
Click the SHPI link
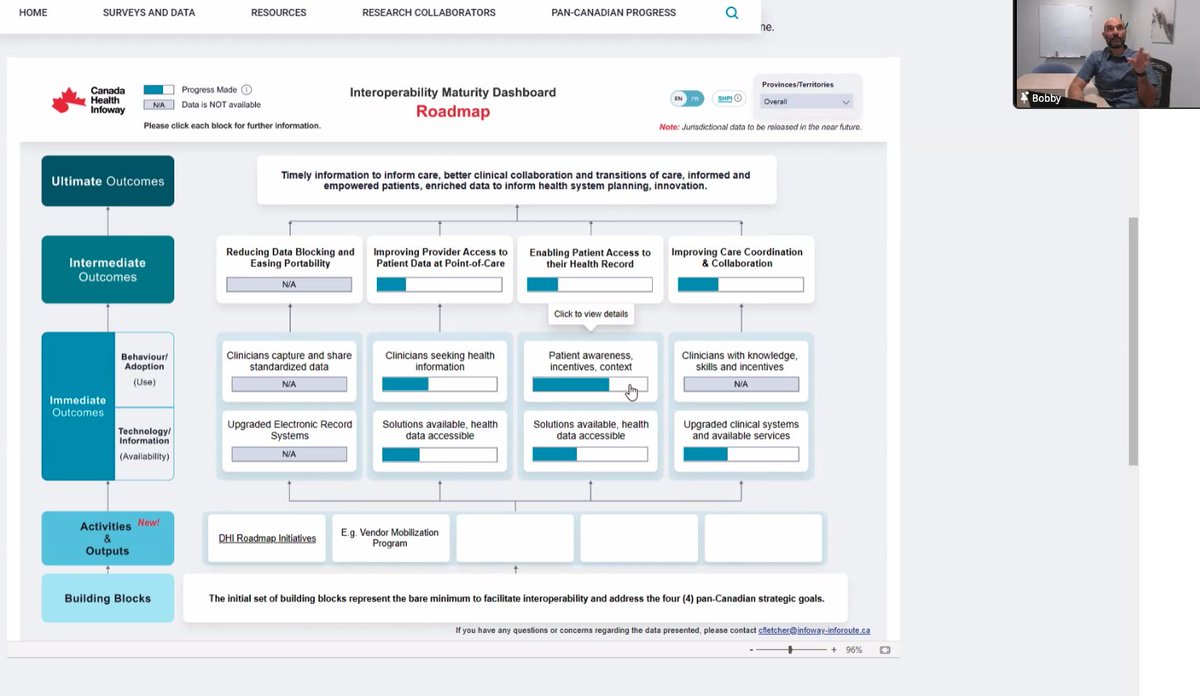723,98
